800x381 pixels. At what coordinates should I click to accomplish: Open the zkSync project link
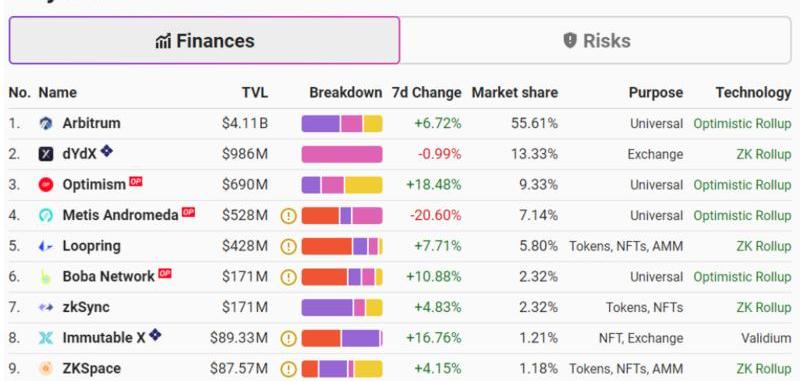pyautogui.click(x=86, y=307)
